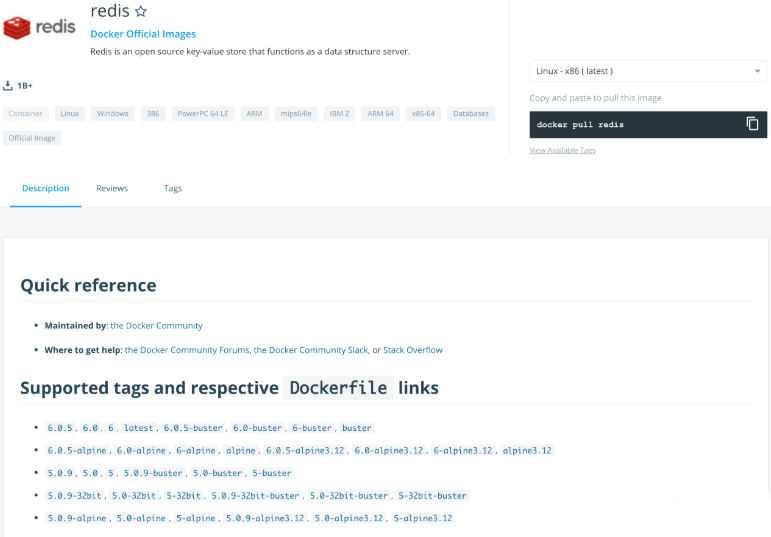Select the mips64le chip
Screen dimensions: 771x537
click(296, 114)
